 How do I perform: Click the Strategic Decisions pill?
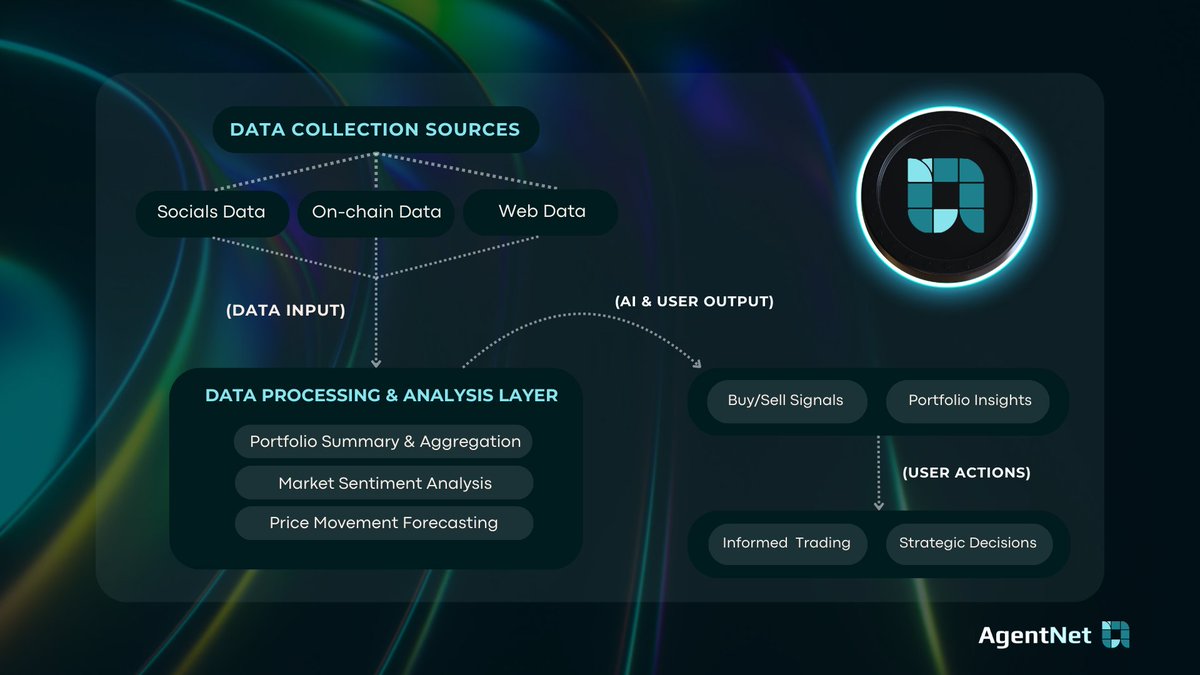click(x=968, y=543)
